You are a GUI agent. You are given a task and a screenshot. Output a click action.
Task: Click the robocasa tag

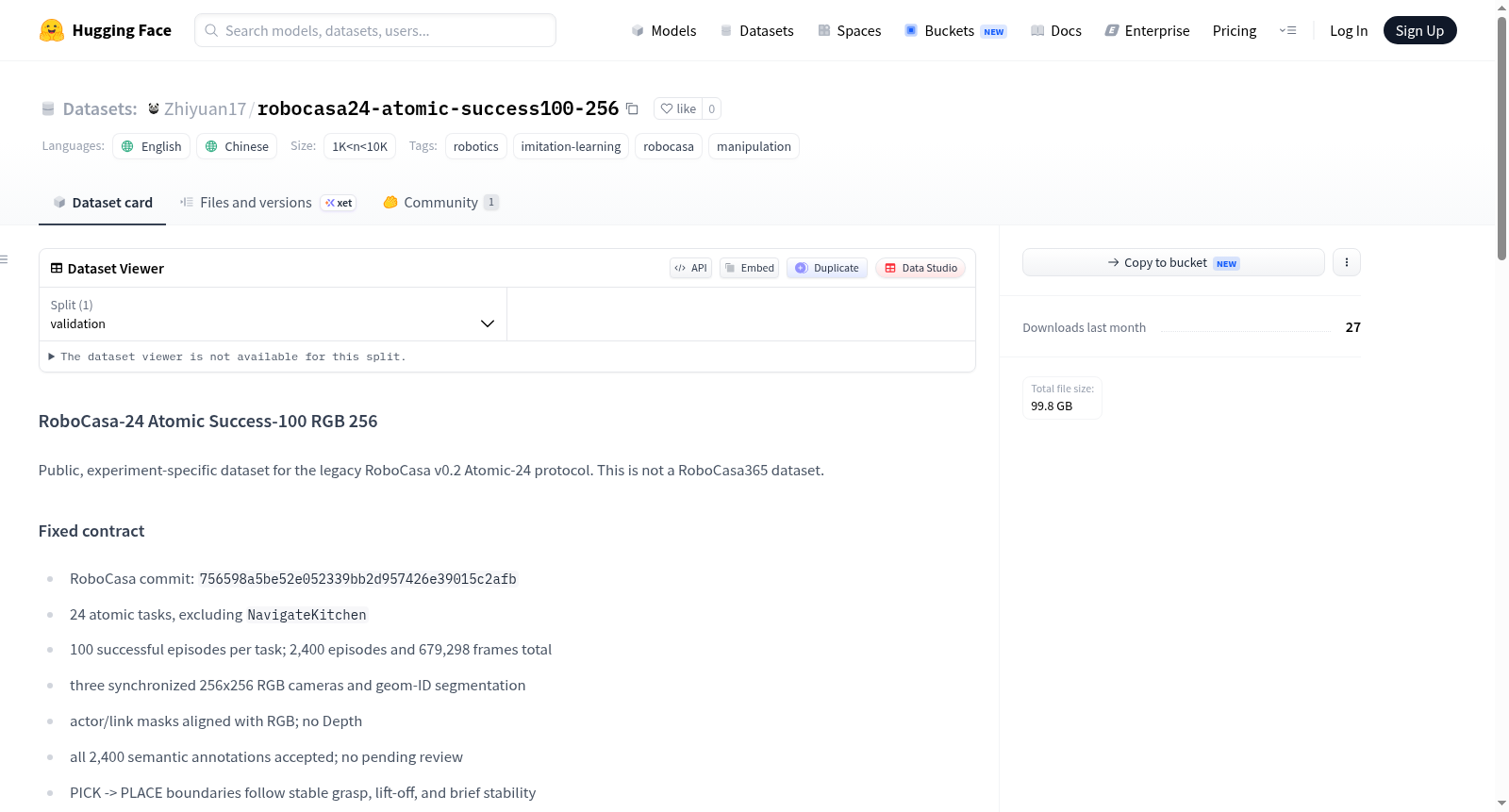click(669, 146)
